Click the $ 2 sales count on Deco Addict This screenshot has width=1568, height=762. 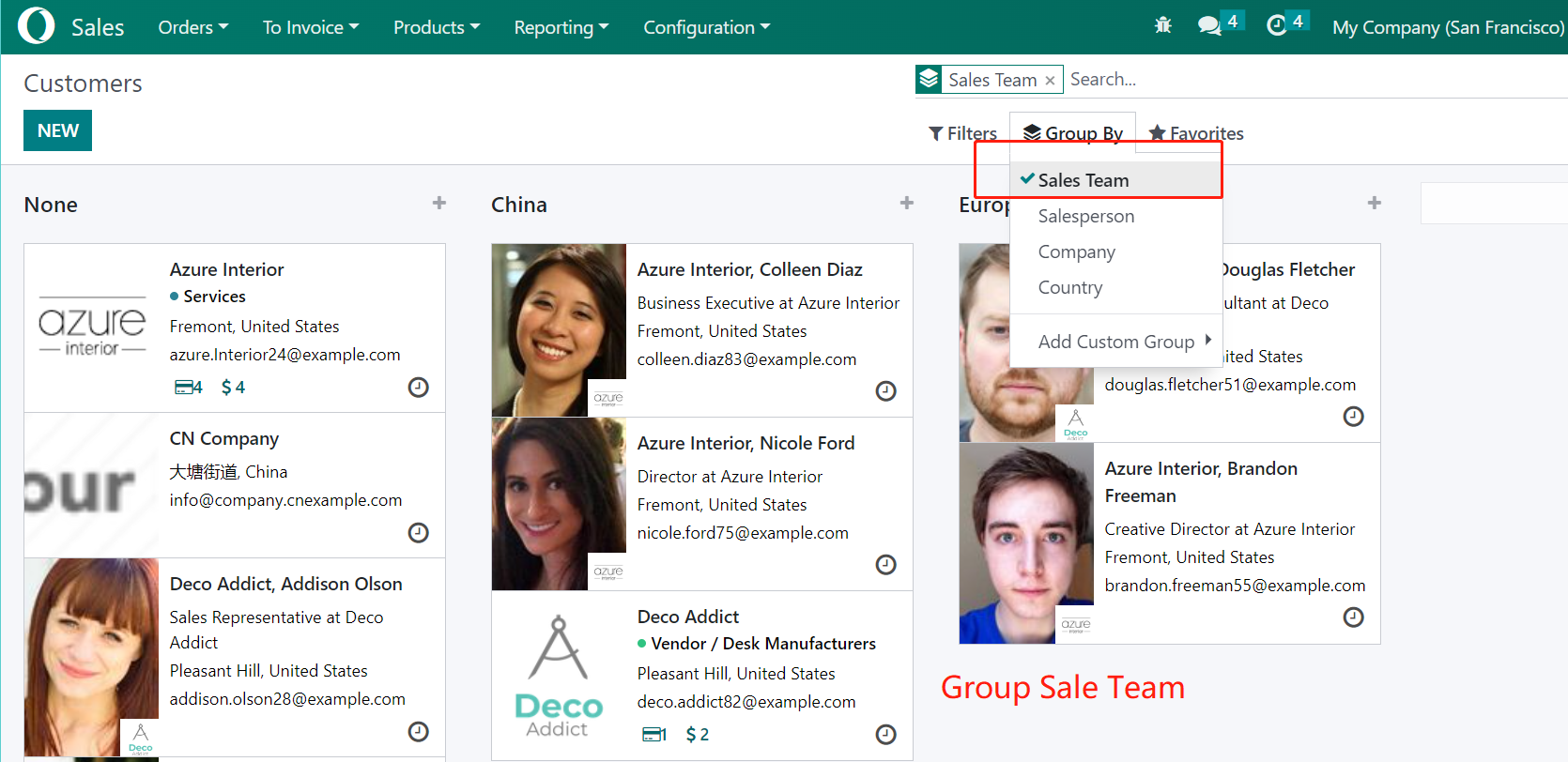pos(698,734)
